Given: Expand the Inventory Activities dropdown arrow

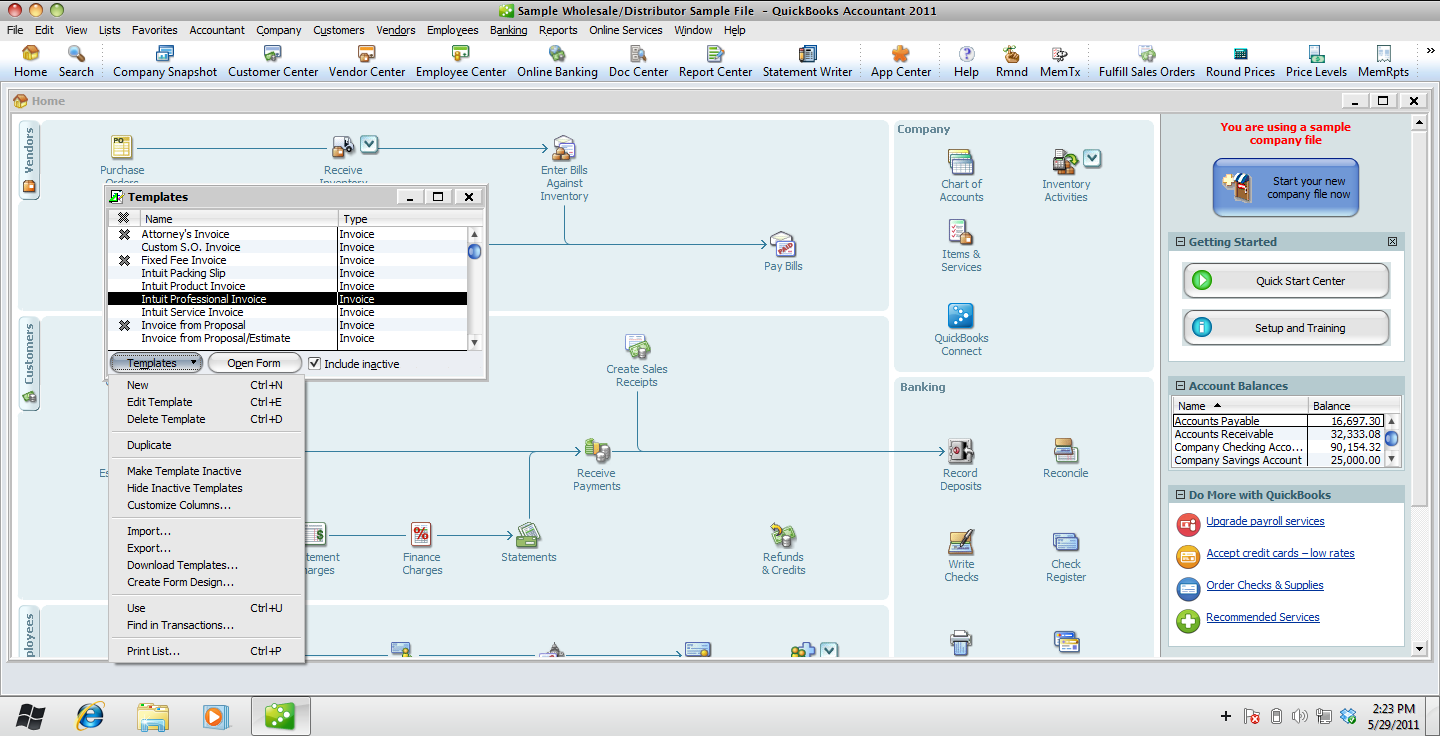Looking at the screenshot, I should click(x=1092, y=158).
